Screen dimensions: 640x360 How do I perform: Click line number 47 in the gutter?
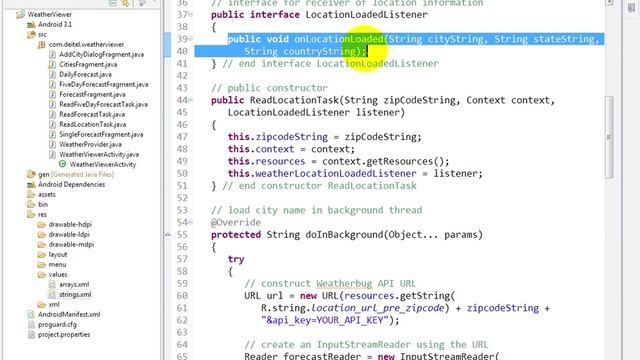pyautogui.click(x=182, y=137)
